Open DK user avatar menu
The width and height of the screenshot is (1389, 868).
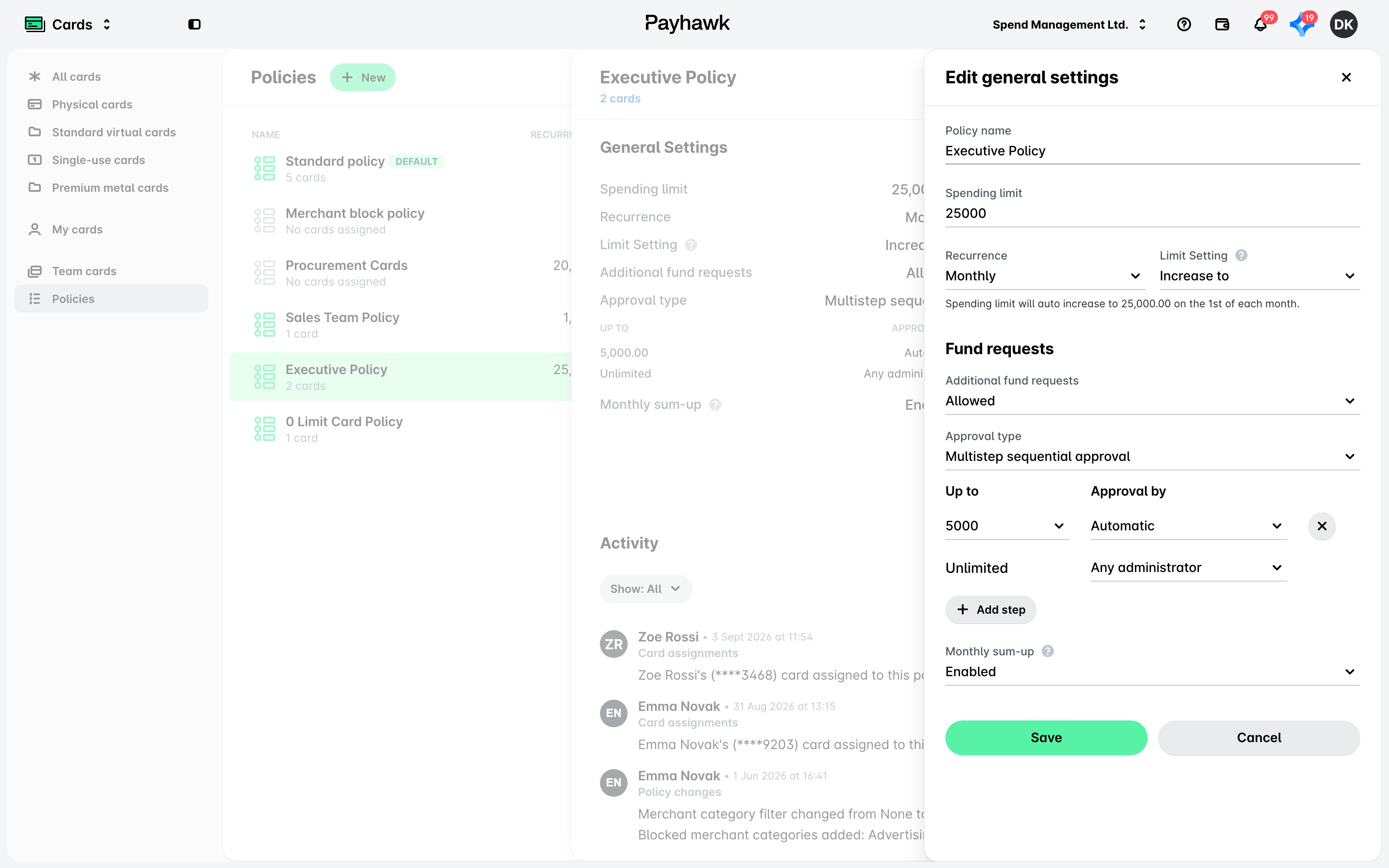coord(1344,24)
